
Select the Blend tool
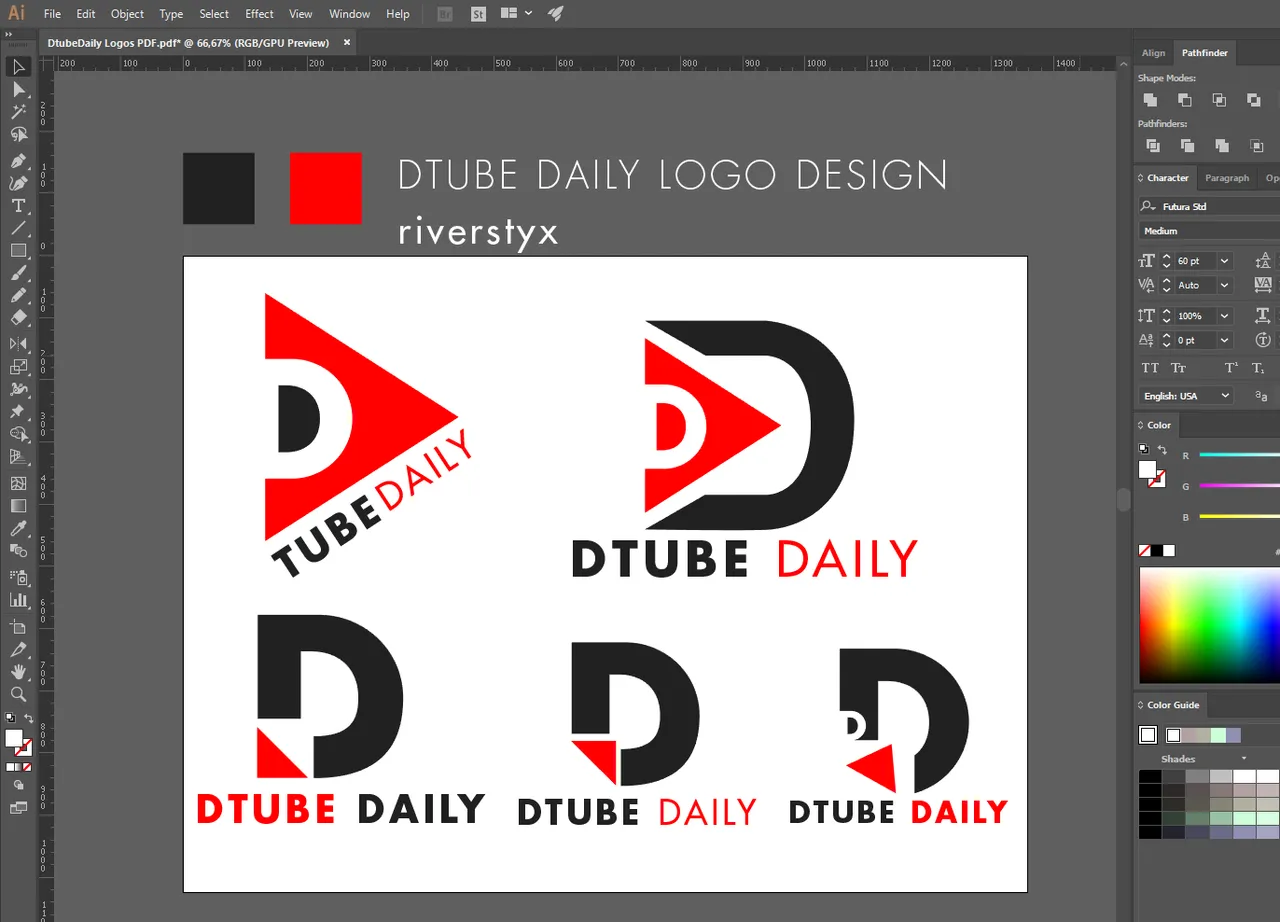[x=18, y=551]
